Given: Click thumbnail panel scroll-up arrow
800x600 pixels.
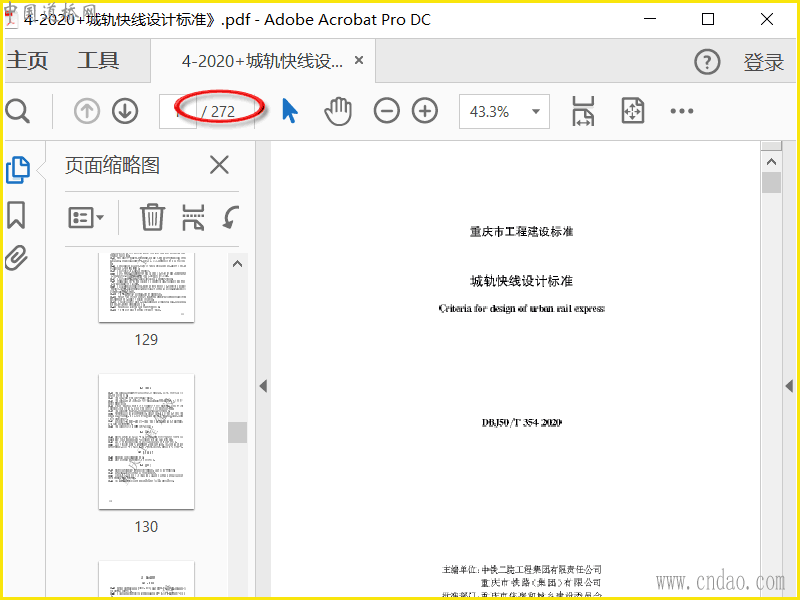Looking at the screenshot, I should 237,264.
